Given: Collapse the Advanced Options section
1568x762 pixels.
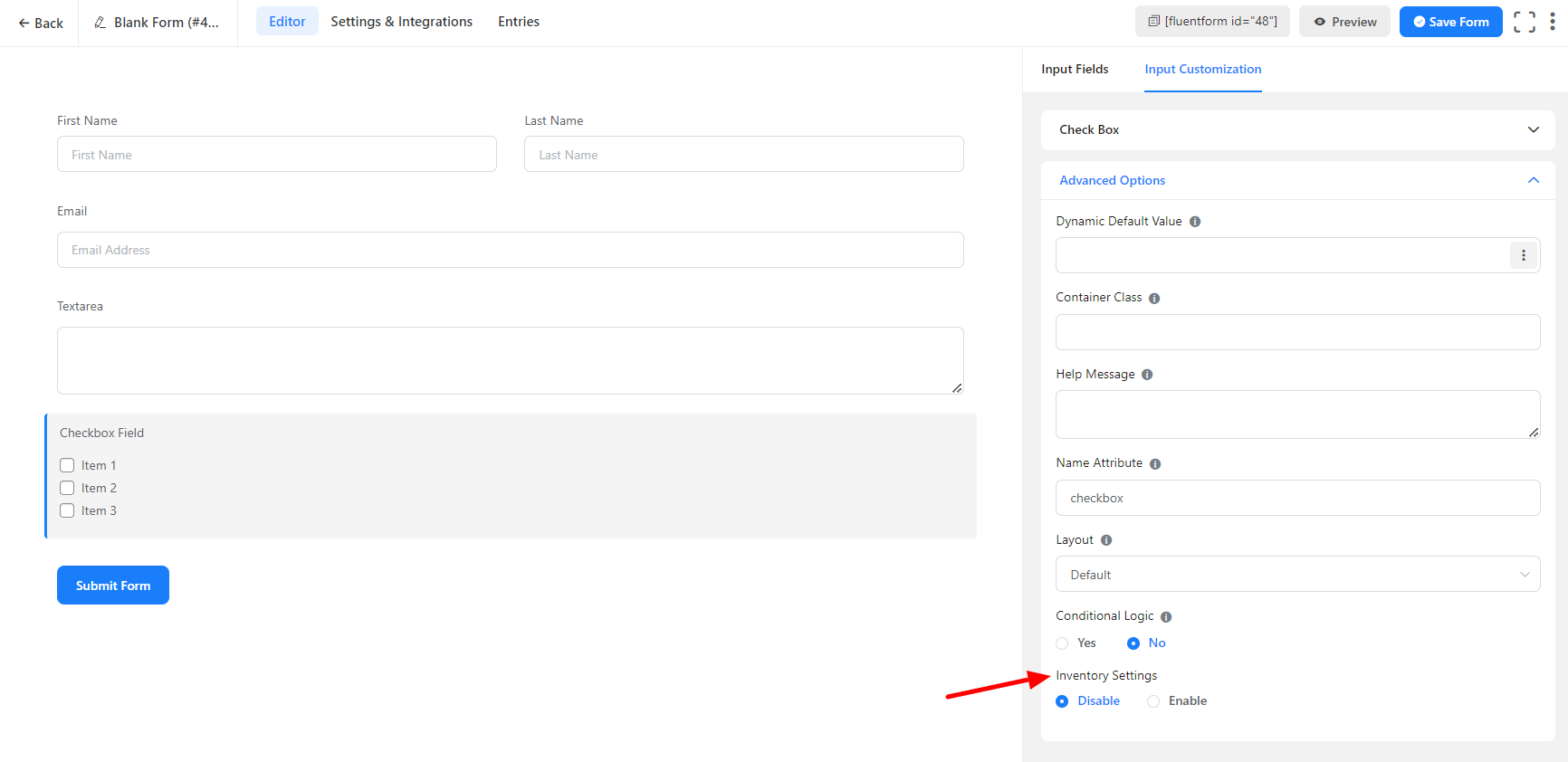Looking at the screenshot, I should (x=1534, y=180).
